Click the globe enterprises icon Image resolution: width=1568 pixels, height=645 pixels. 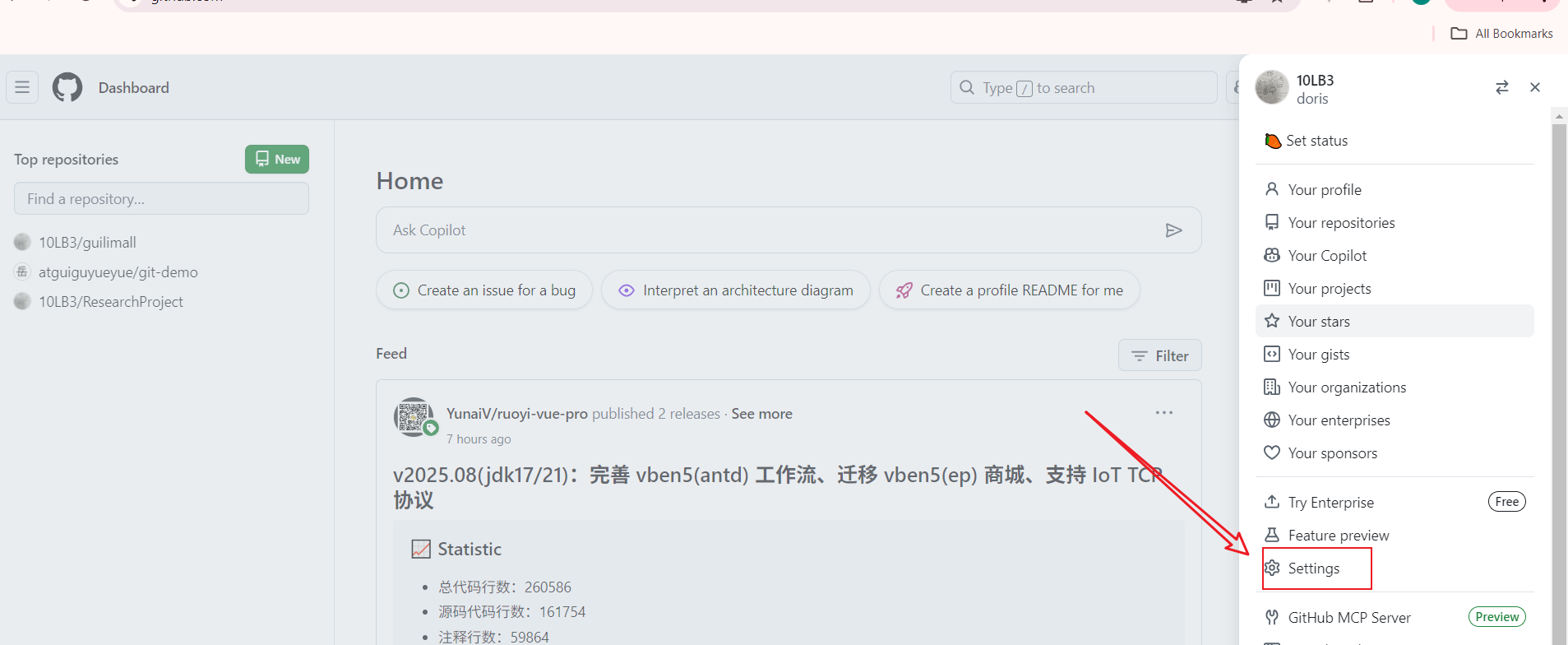(1272, 420)
